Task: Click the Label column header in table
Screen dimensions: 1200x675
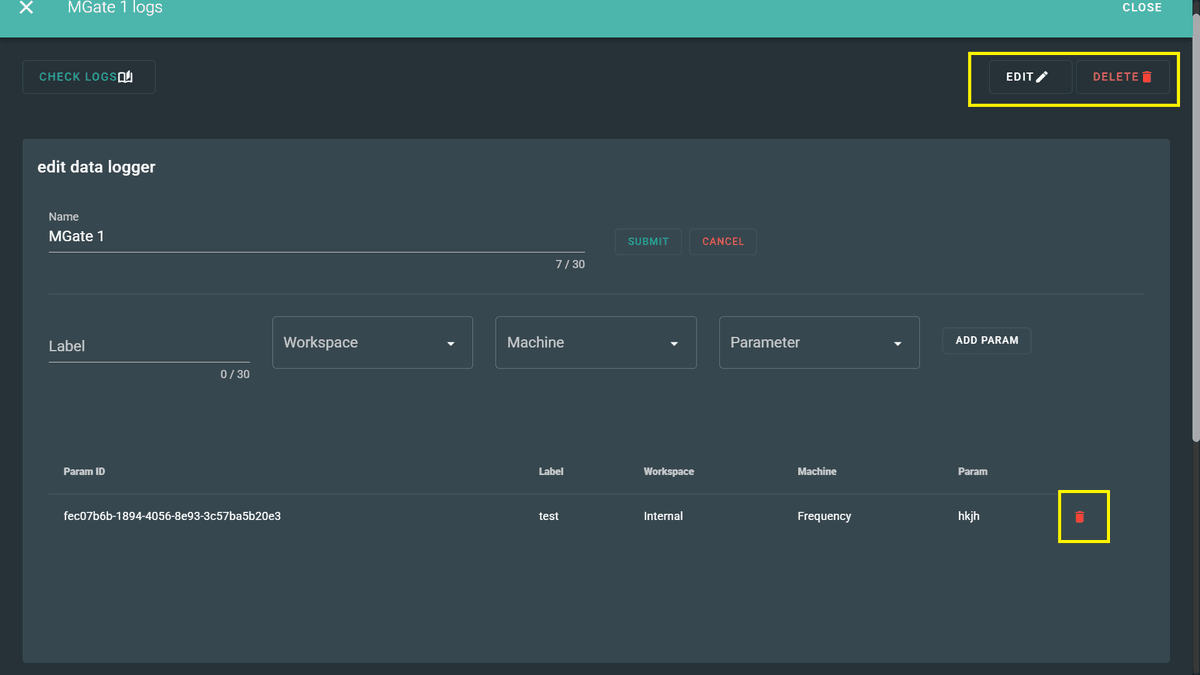Action: coord(551,472)
